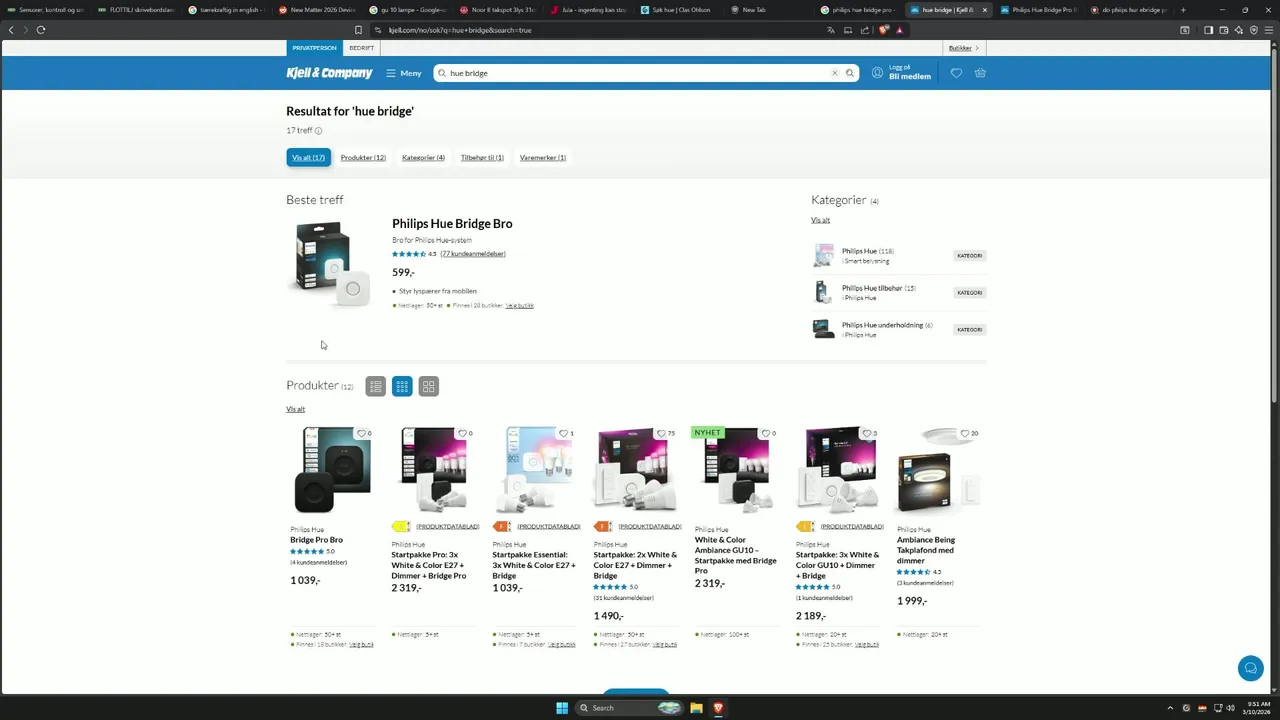The width and height of the screenshot is (1280, 720).
Task: Open the chat bubble support icon
Action: 1250,668
